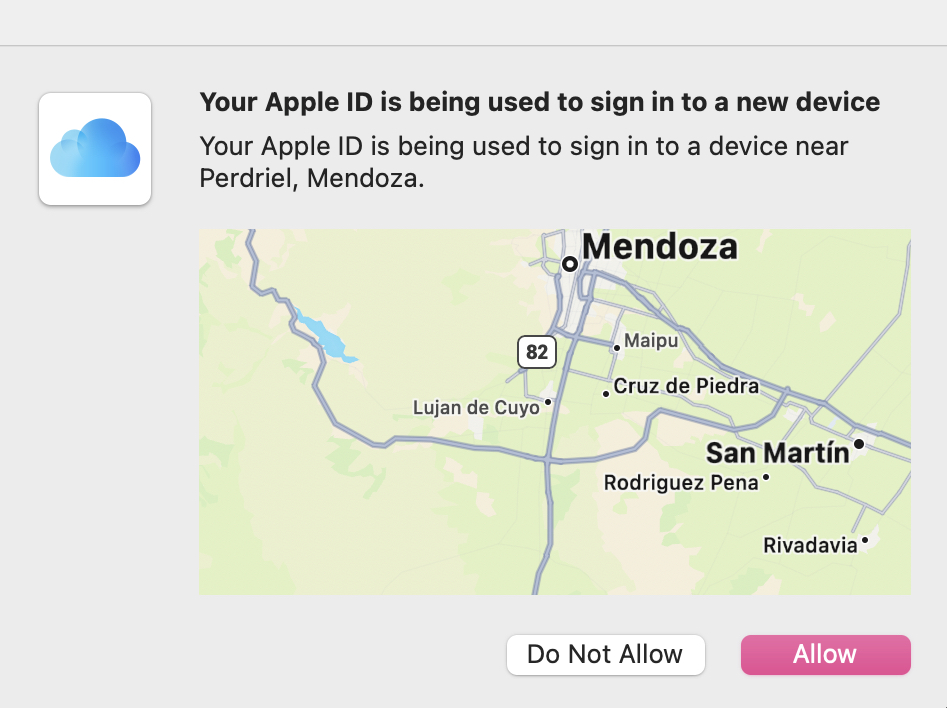This screenshot has height=708, width=947.
Task: Select the Route 82 highway shield icon
Action: coord(537,352)
